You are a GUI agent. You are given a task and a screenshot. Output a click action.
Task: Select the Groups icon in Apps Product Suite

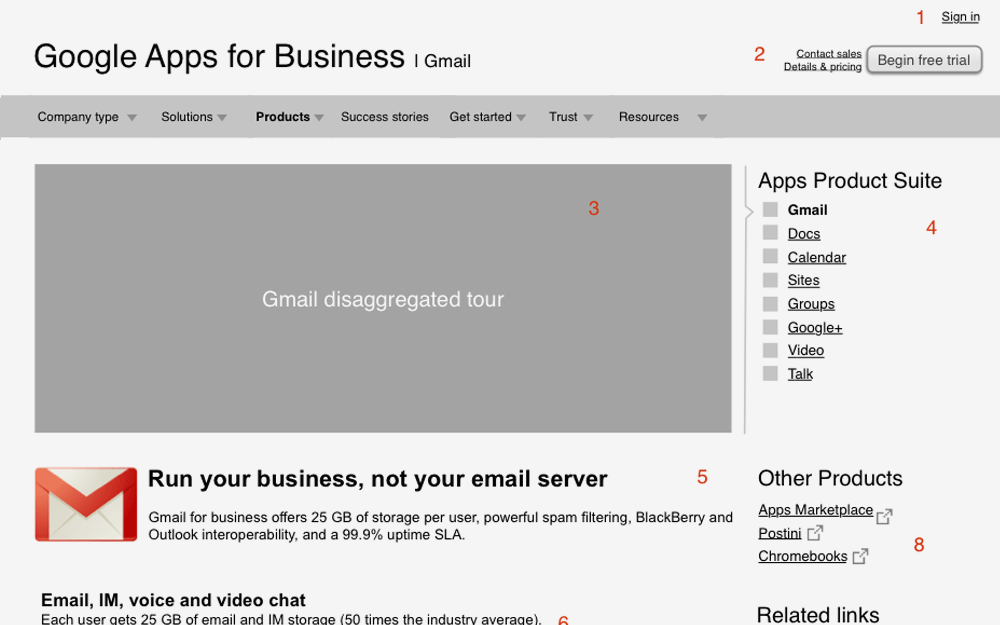point(770,304)
